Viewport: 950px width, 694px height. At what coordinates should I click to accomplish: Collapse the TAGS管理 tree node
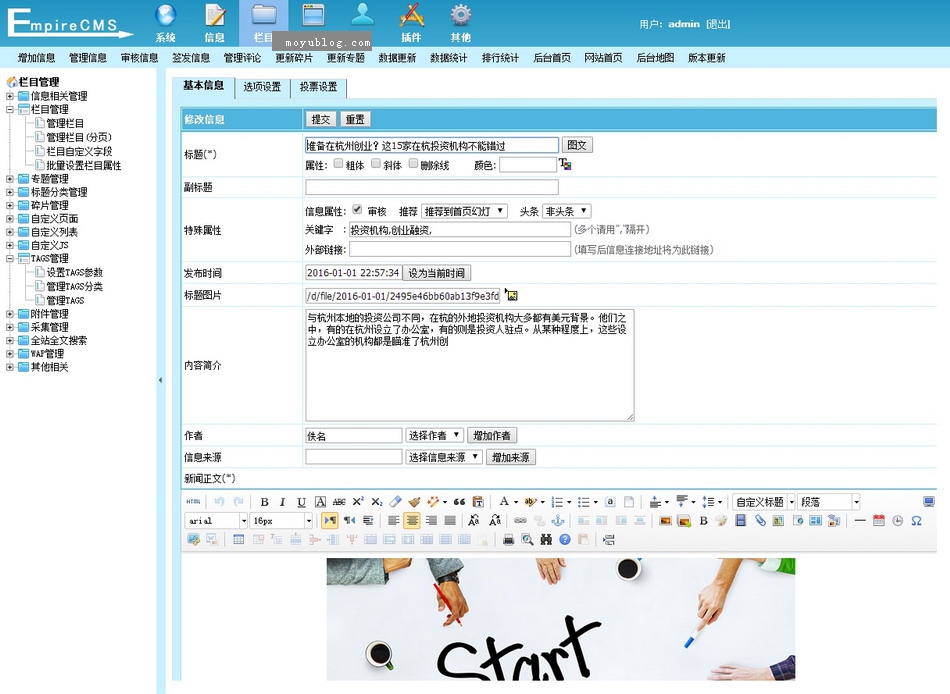(x=10, y=258)
